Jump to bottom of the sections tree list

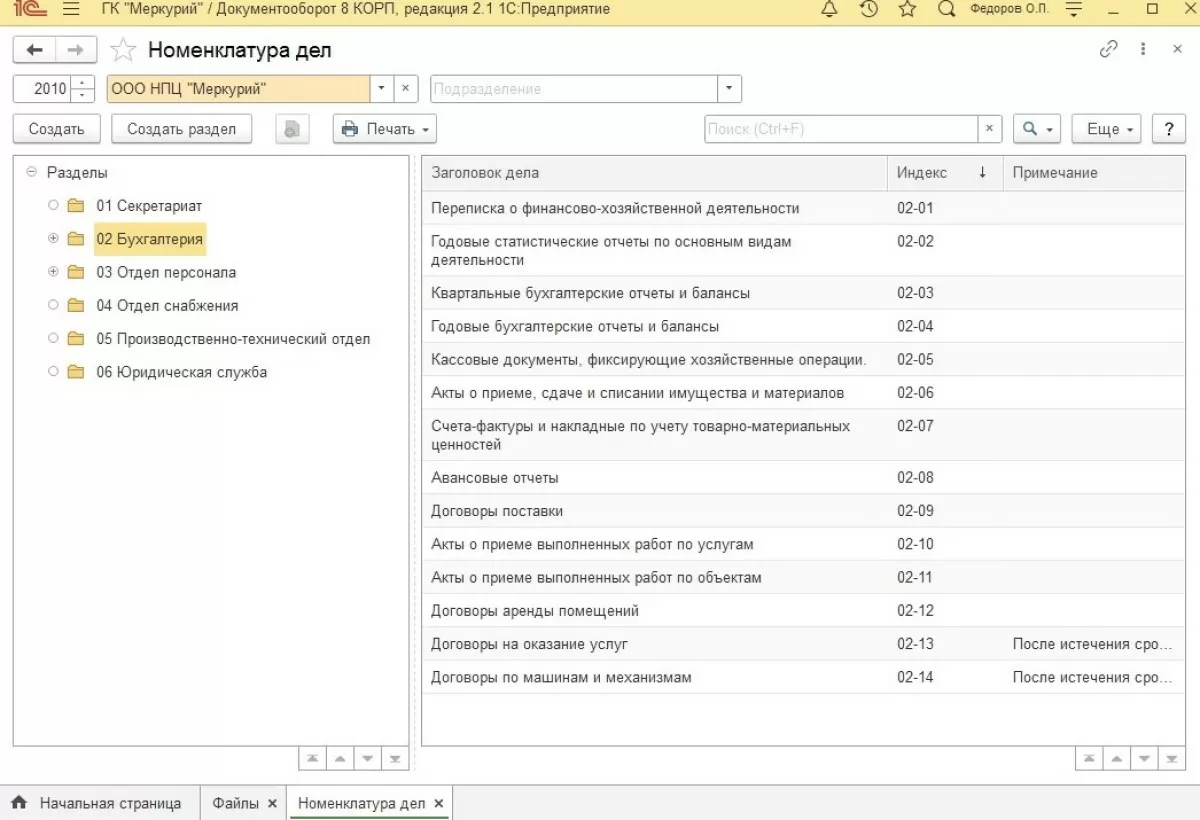coord(395,759)
